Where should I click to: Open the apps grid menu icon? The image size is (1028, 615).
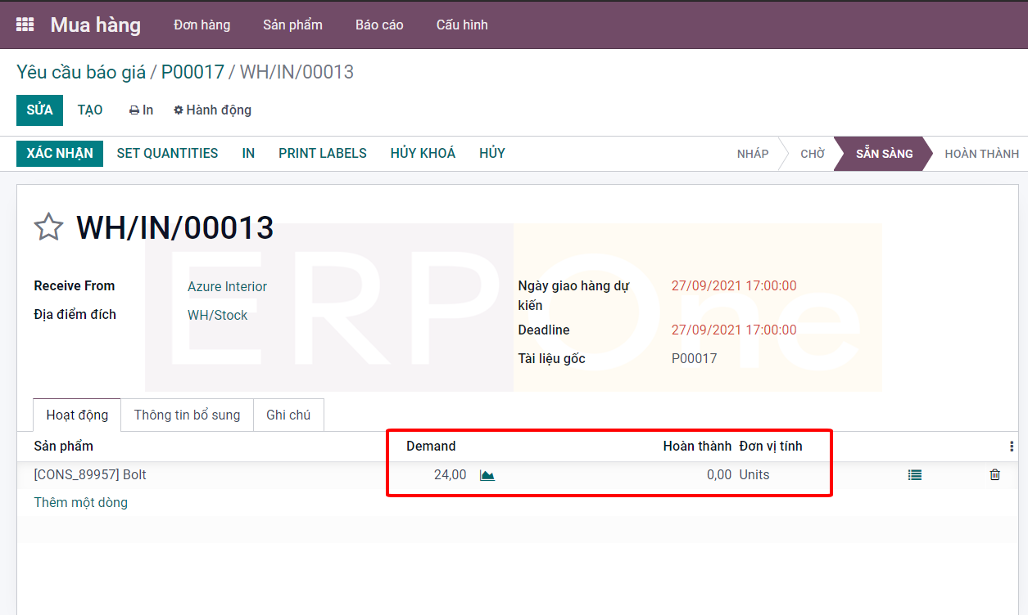tap(25, 24)
